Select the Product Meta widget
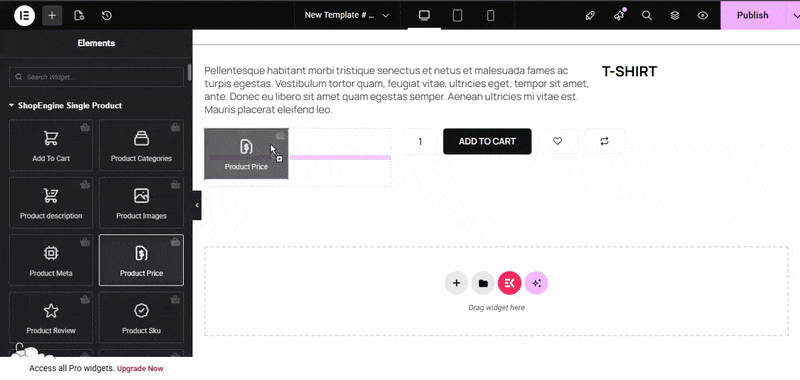Image resolution: width=800 pixels, height=380 pixels. coord(51,260)
